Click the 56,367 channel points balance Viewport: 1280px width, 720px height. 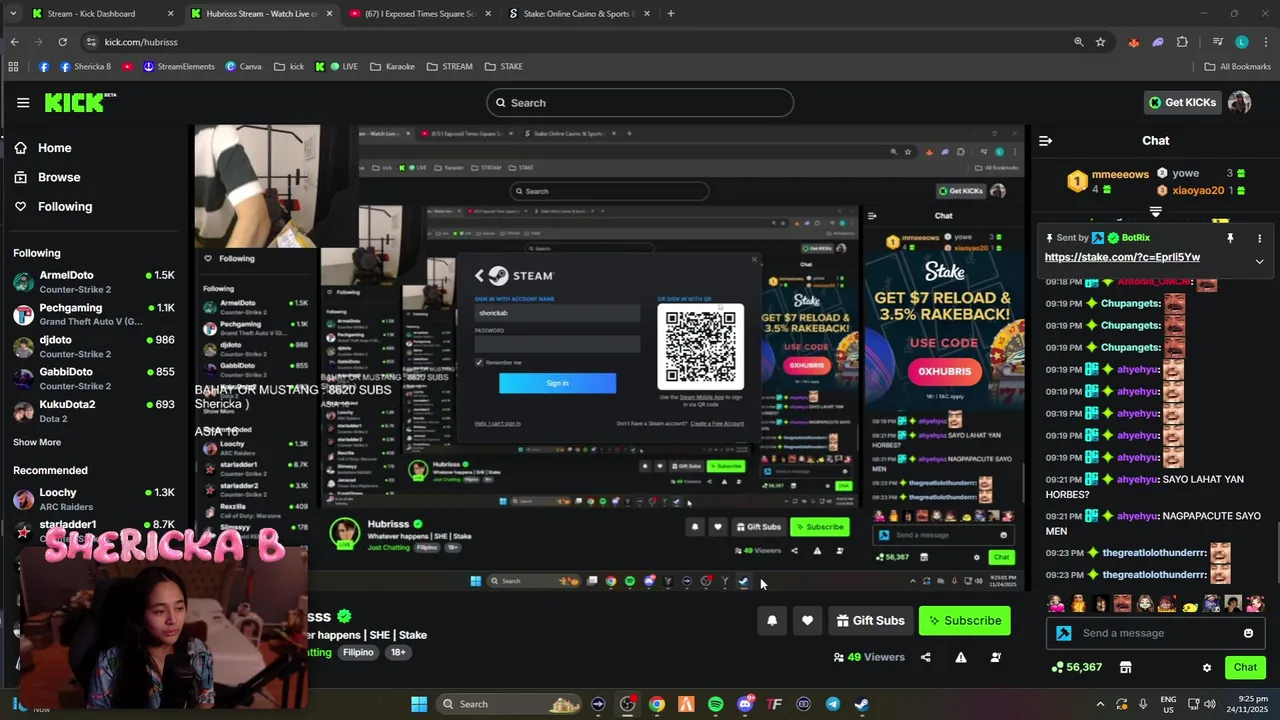pos(1077,667)
